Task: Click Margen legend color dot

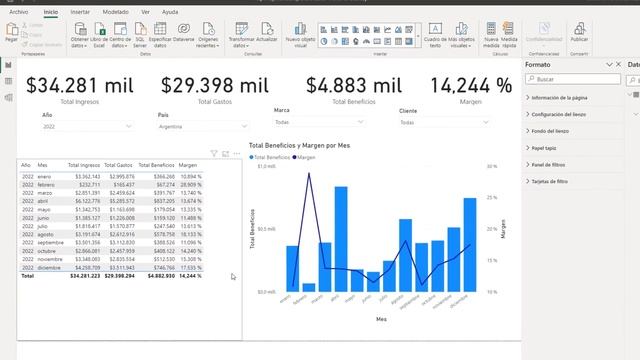Action: click(294, 157)
